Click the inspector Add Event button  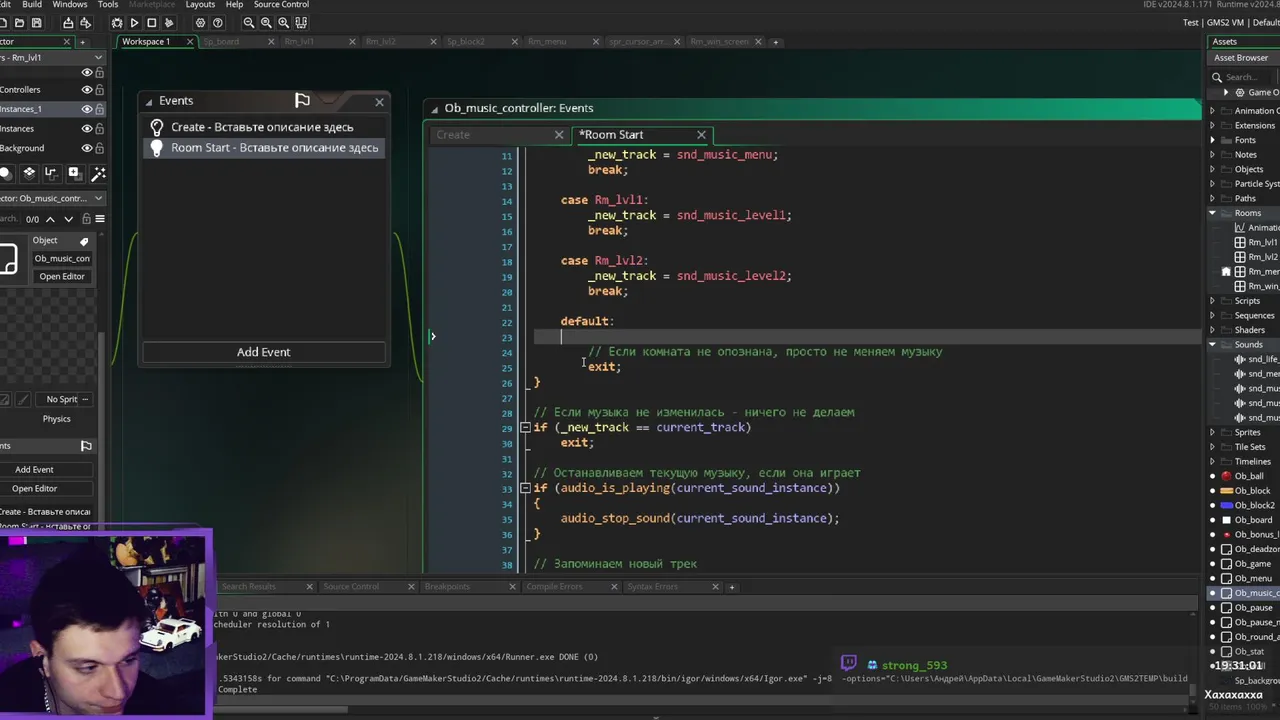(34, 469)
